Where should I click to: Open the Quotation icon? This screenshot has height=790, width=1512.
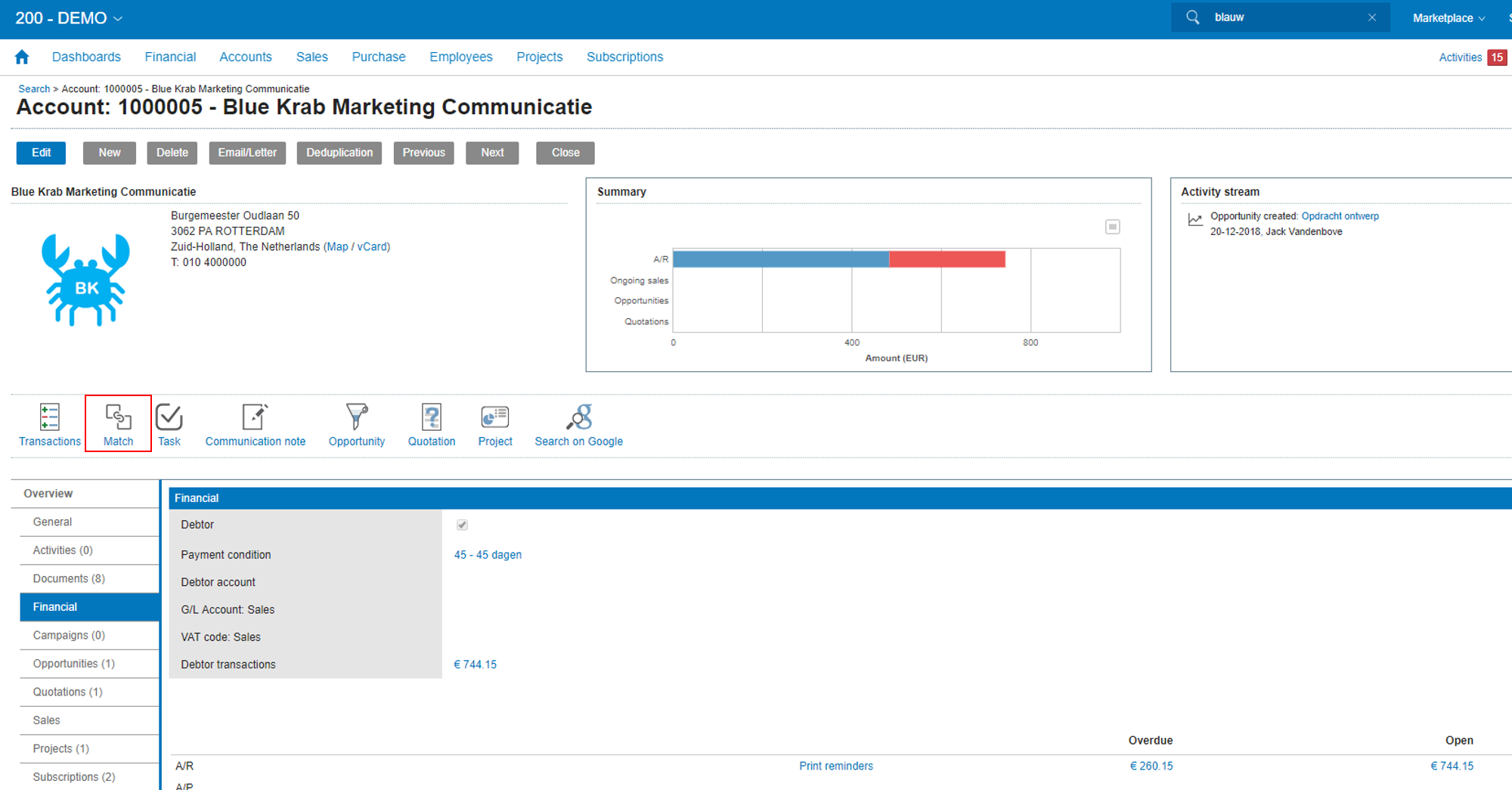[432, 417]
